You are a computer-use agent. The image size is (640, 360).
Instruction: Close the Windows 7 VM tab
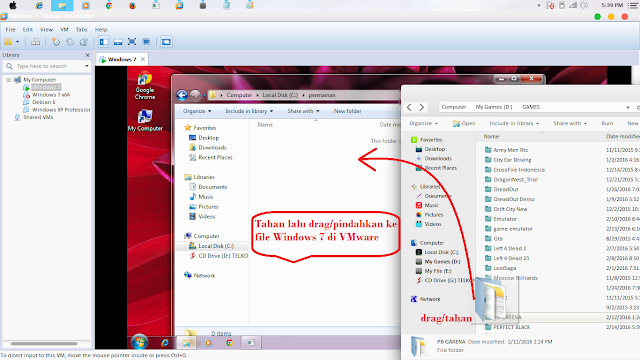(143, 59)
